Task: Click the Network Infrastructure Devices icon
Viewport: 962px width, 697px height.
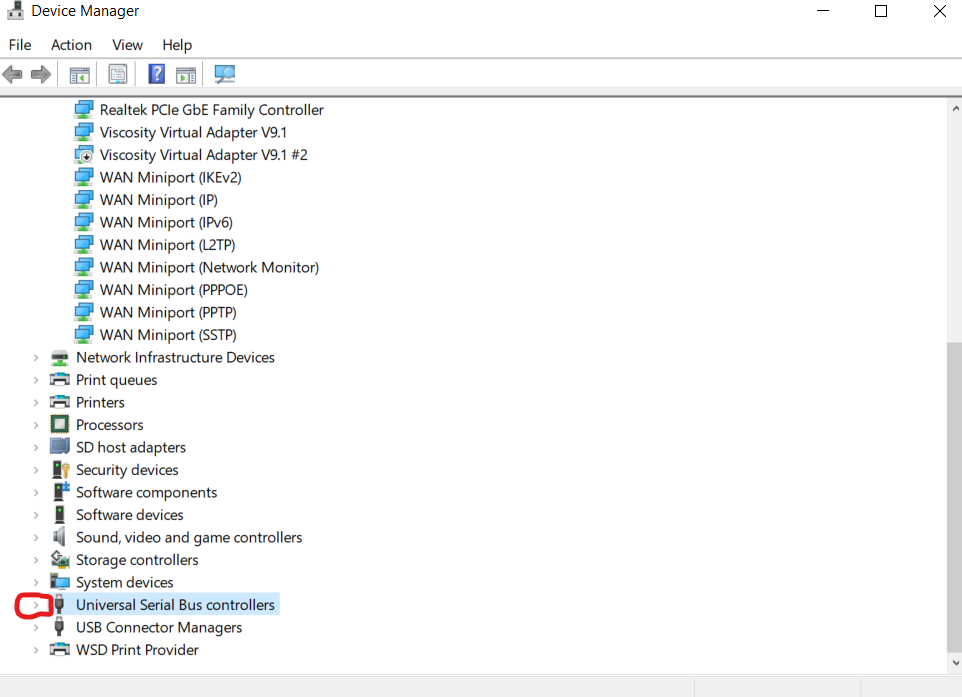Action: coord(60,358)
